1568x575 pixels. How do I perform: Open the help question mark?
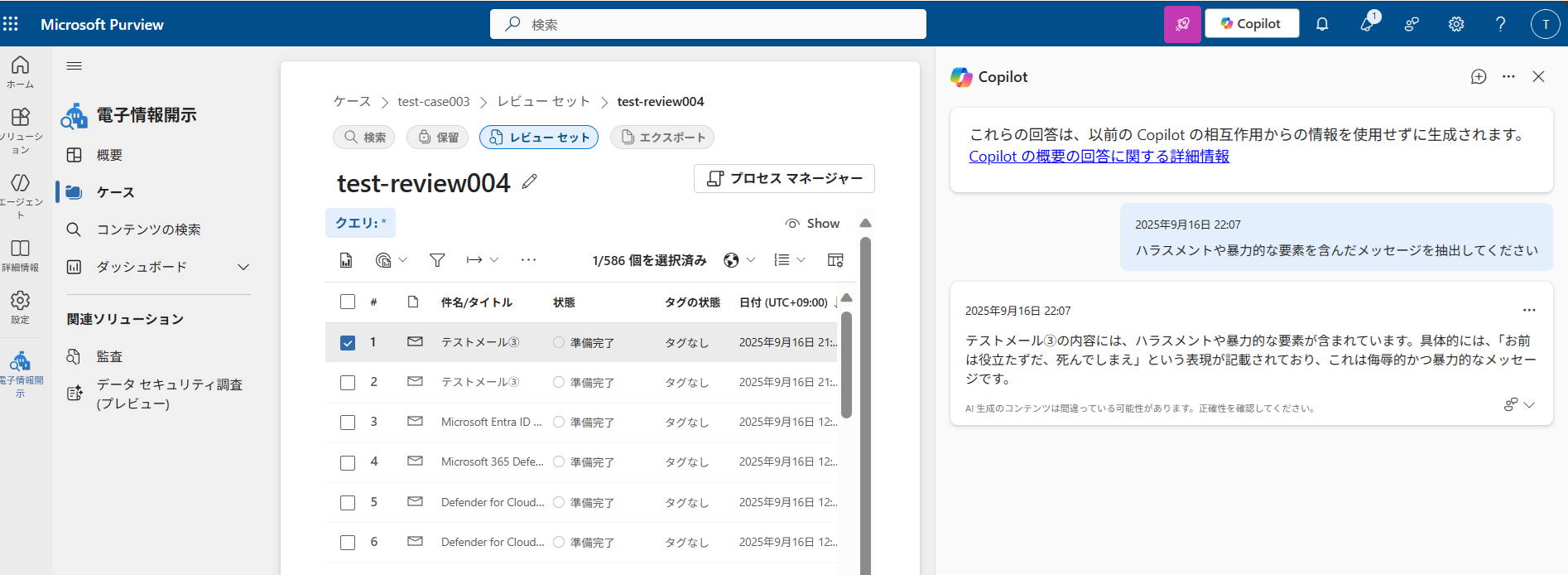click(1500, 24)
